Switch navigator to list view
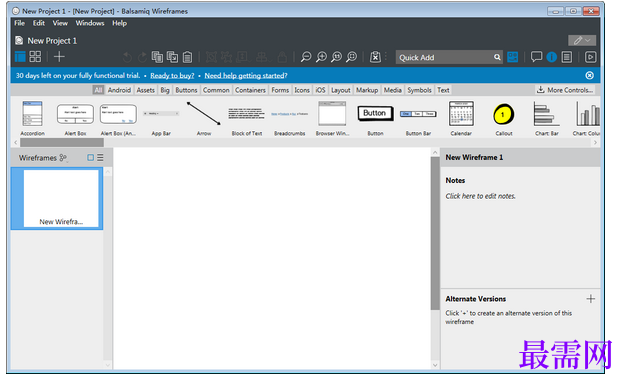This screenshot has height=386, width=631. [x=100, y=158]
